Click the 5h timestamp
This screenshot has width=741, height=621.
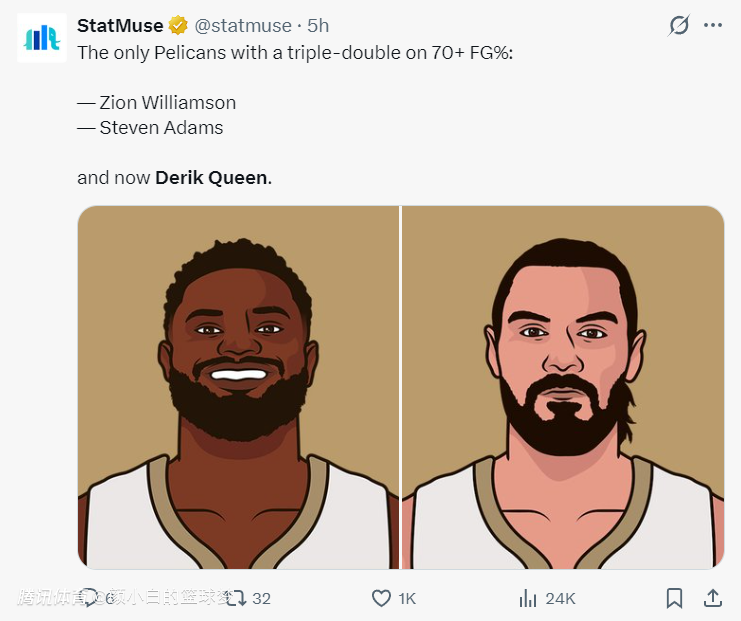coord(318,26)
